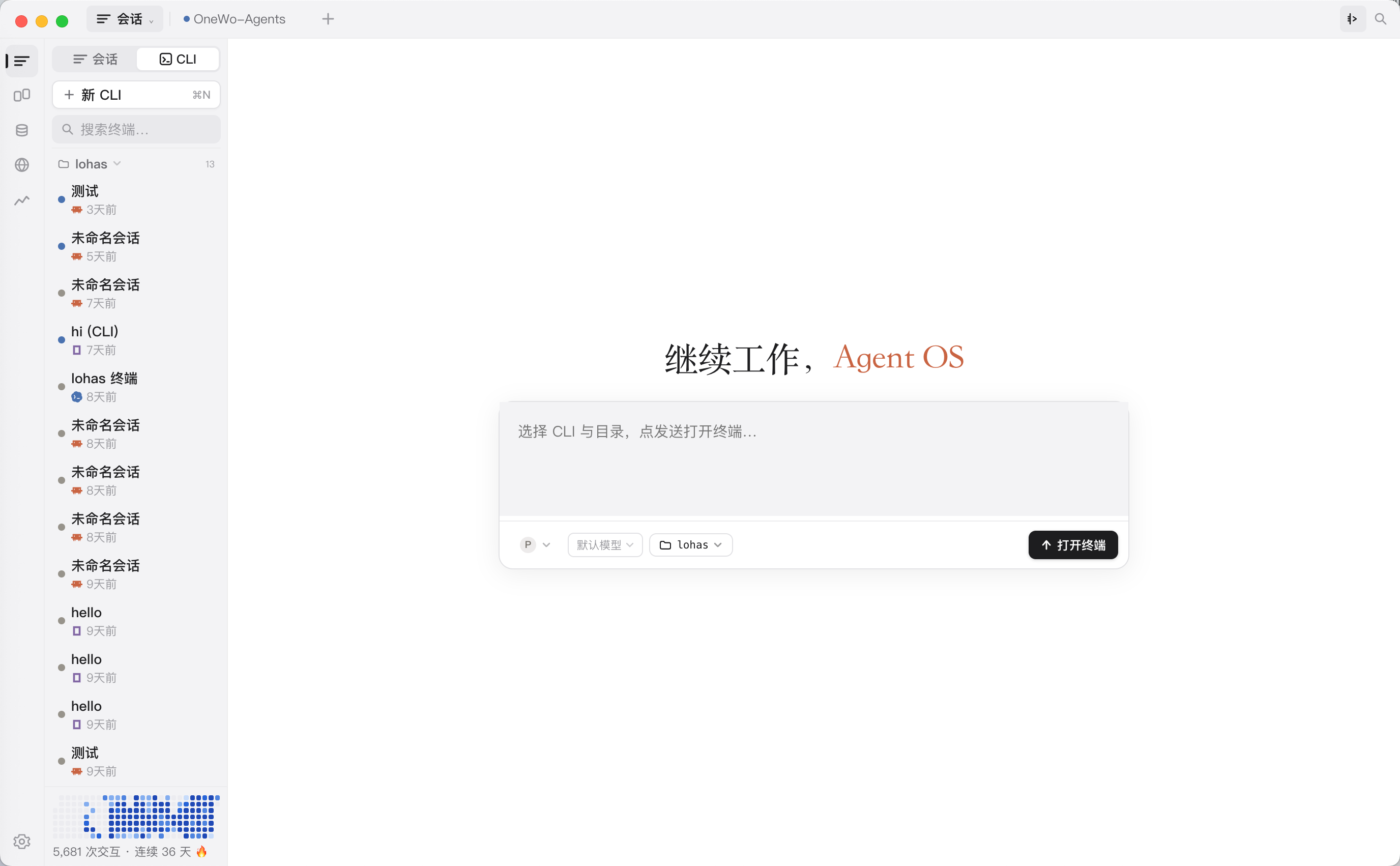1400x866 pixels.
Task: Switch to the 会话 tab in sidebar
Action: pyautogui.click(x=95, y=59)
